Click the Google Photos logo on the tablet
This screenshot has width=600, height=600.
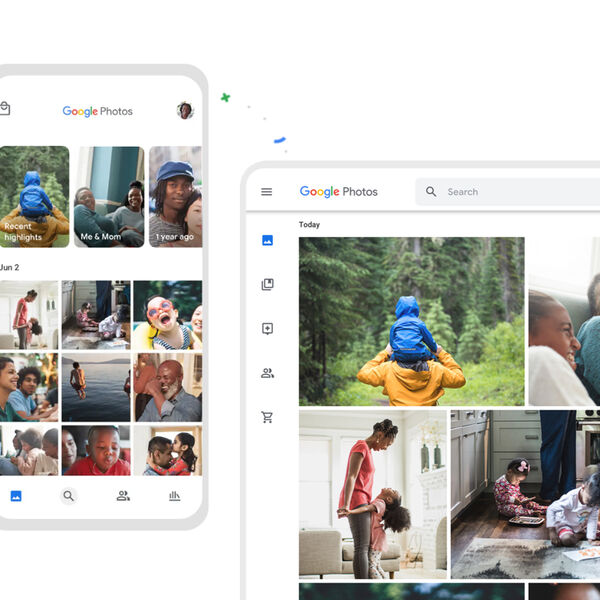pyautogui.click(x=339, y=192)
